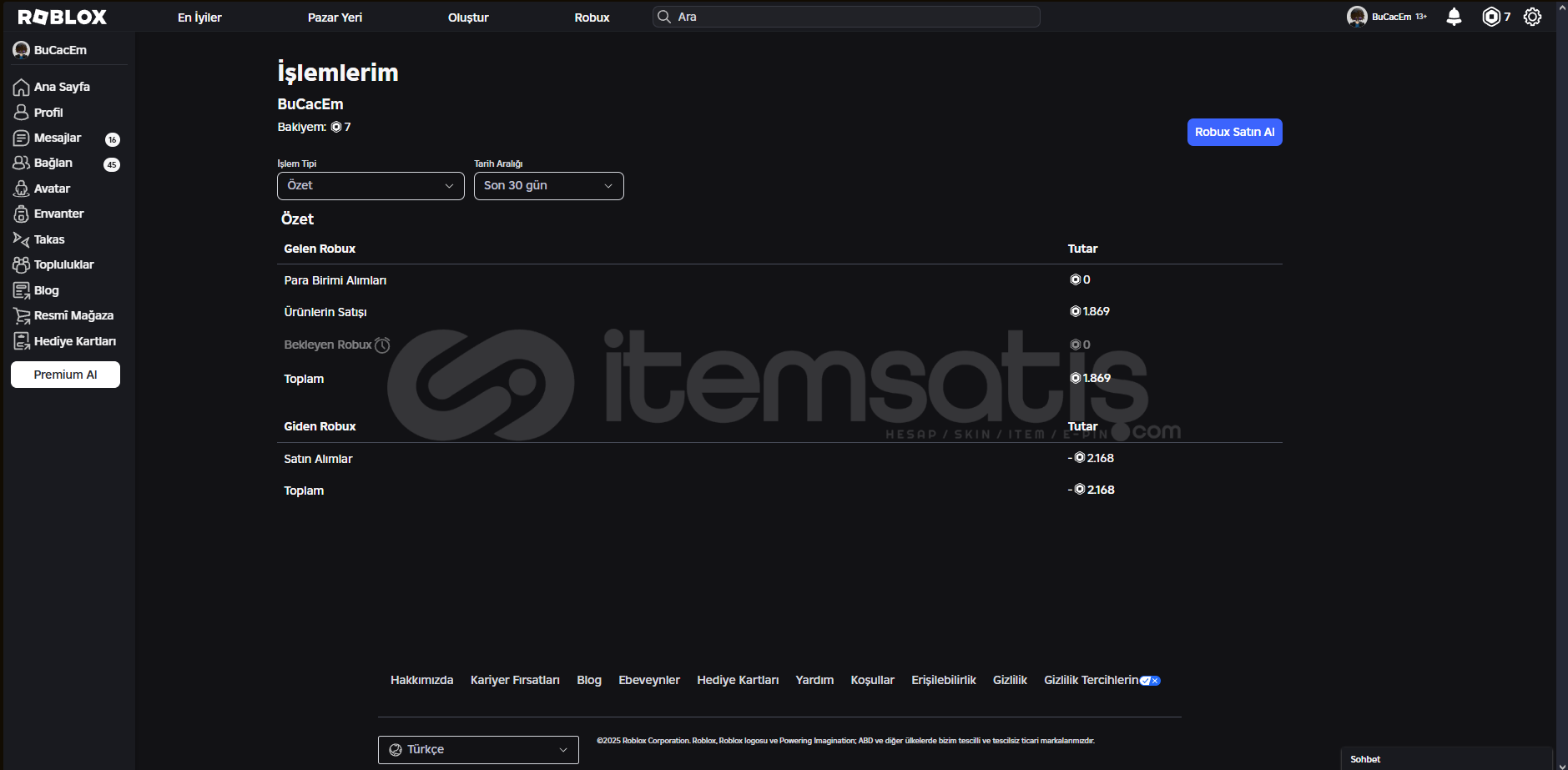Click the Mesajlar 16 unread badge
Image resolution: width=1568 pixels, height=770 pixels.
pyautogui.click(x=113, y=139)
